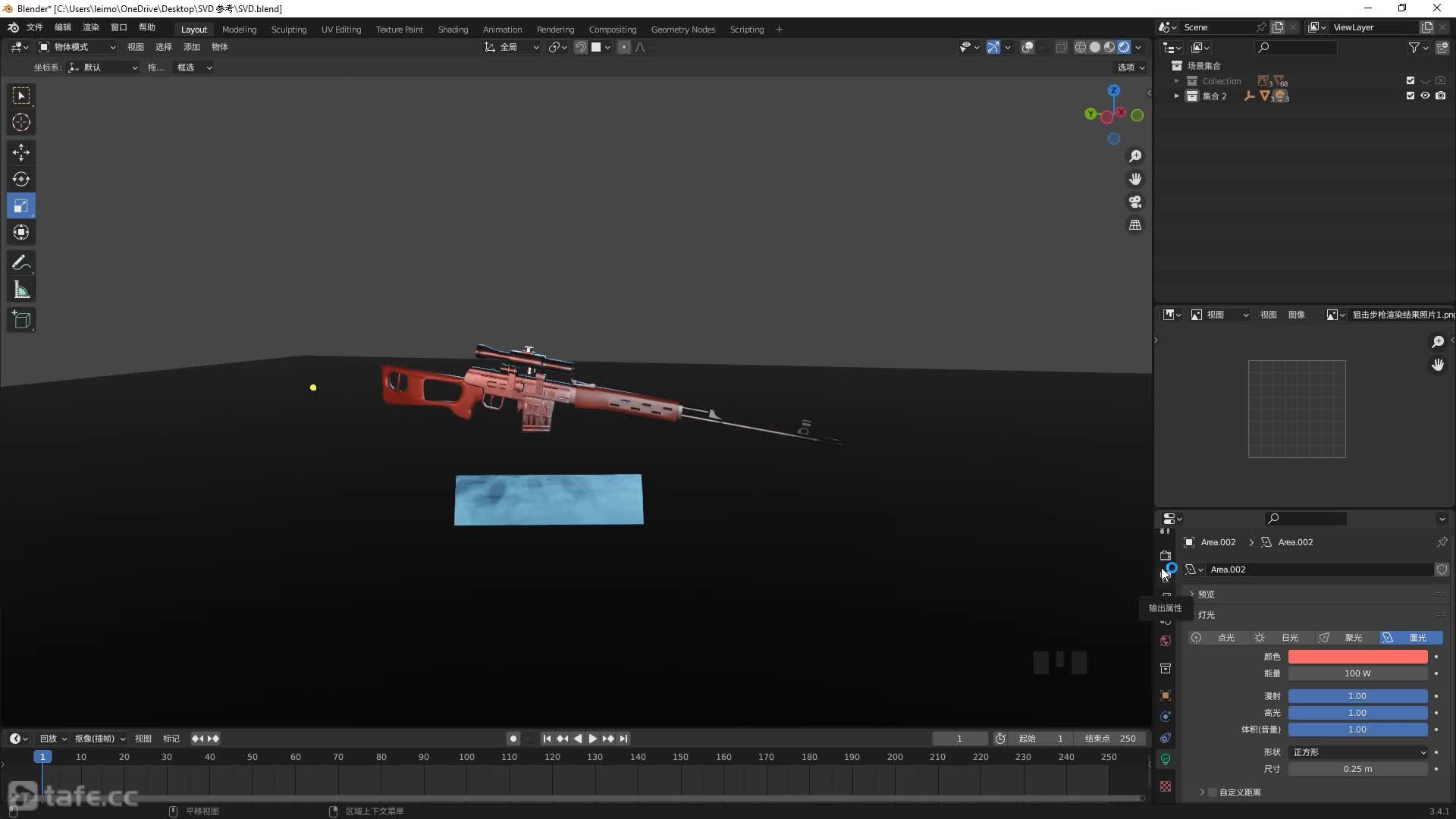
Task: Click the fake user shield icon
Action: (x=1442, y=570)
